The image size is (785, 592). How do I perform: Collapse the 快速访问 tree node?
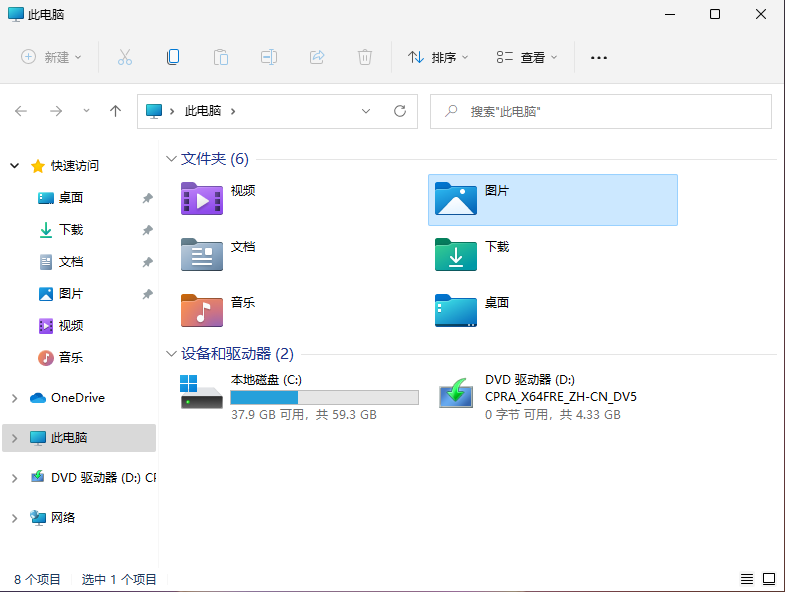click(14, 166)
